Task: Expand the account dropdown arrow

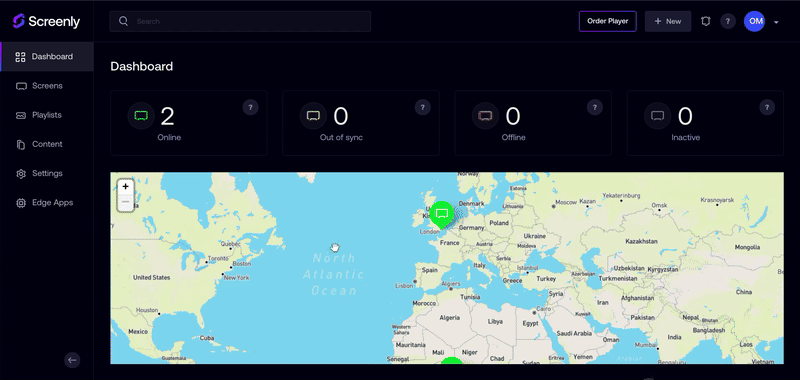Action: (776, 22)
